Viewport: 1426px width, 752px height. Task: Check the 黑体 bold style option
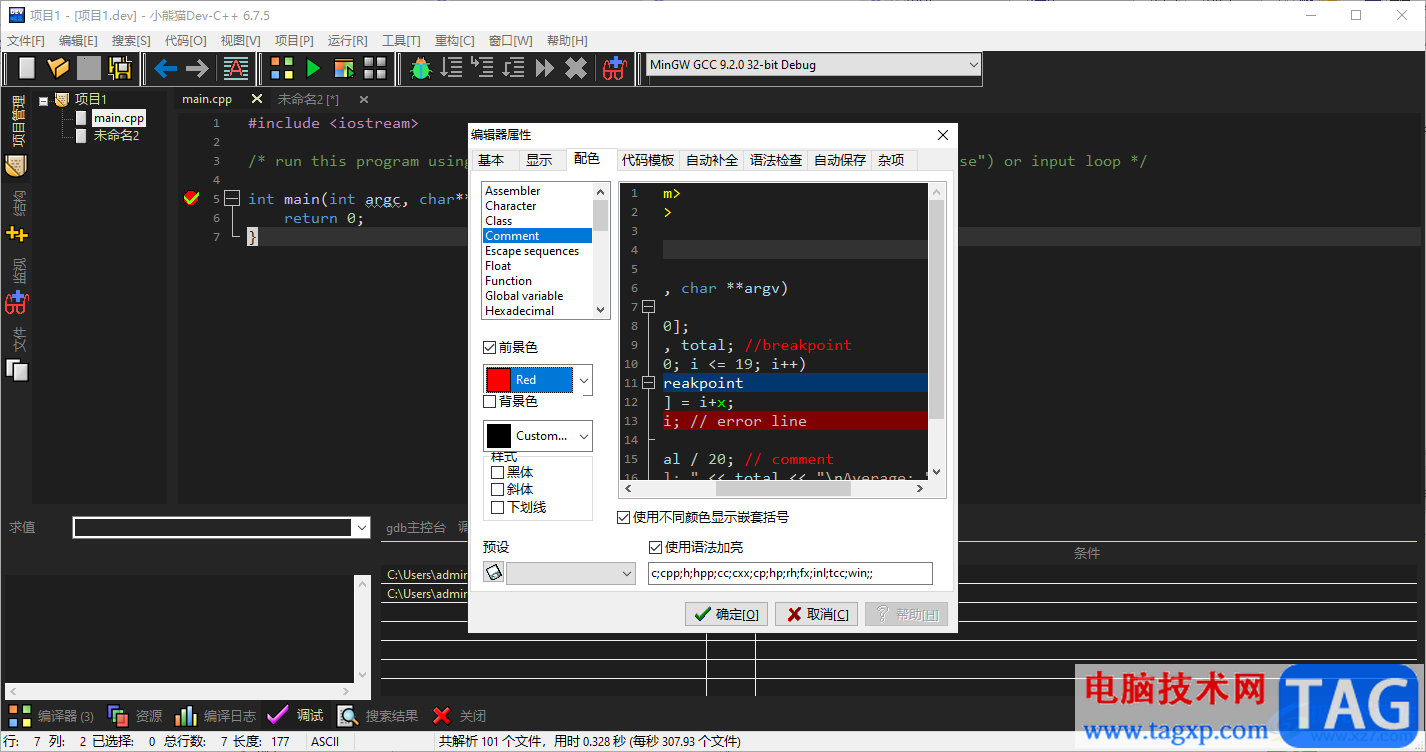tap(497, 472)
